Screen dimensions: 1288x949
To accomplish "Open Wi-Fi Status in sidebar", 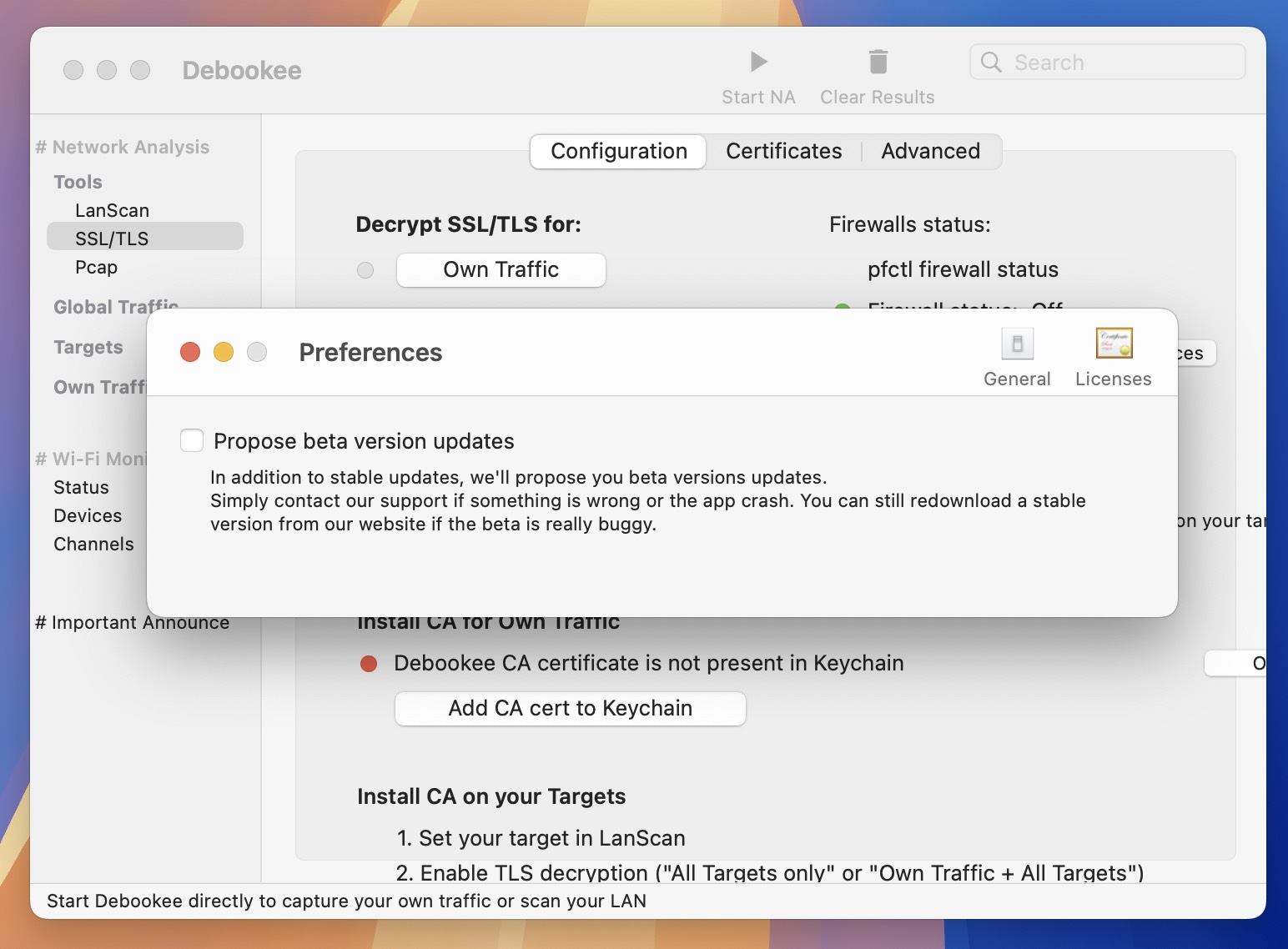I will click(x=81, y=487).
